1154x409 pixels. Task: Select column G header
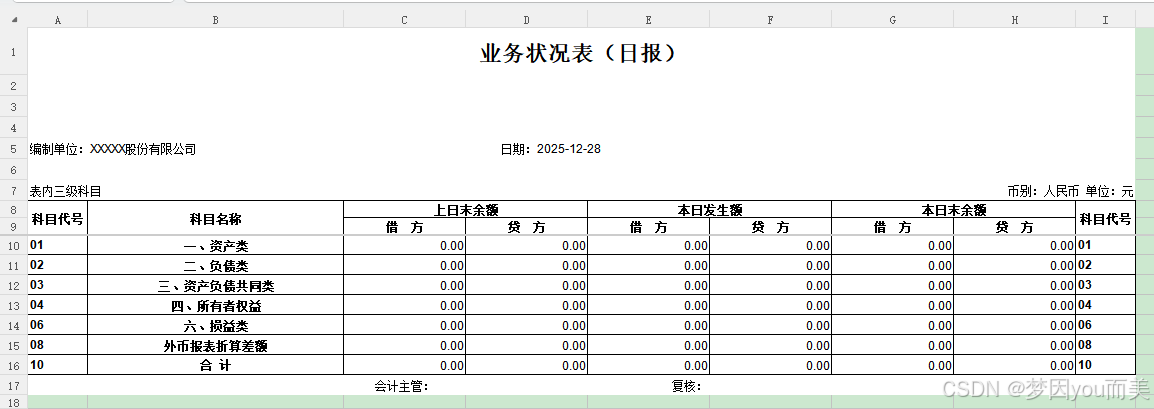893,20
